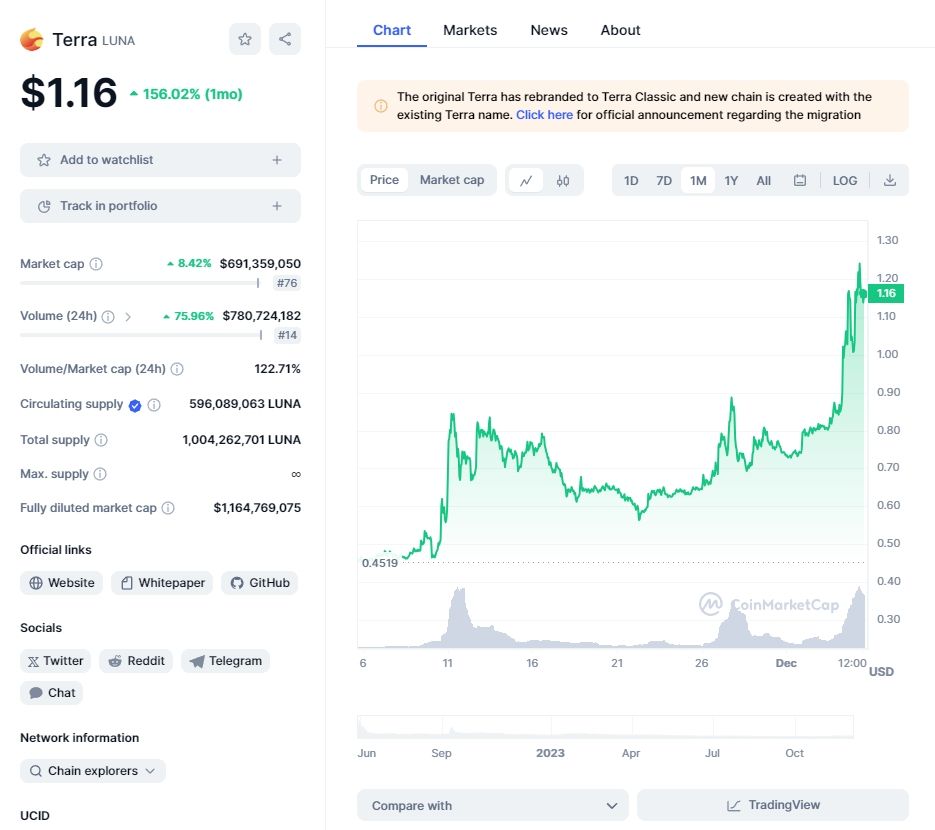Switch to the Markets tab
The image size is (935, 830).
click(x=470, y=30)
